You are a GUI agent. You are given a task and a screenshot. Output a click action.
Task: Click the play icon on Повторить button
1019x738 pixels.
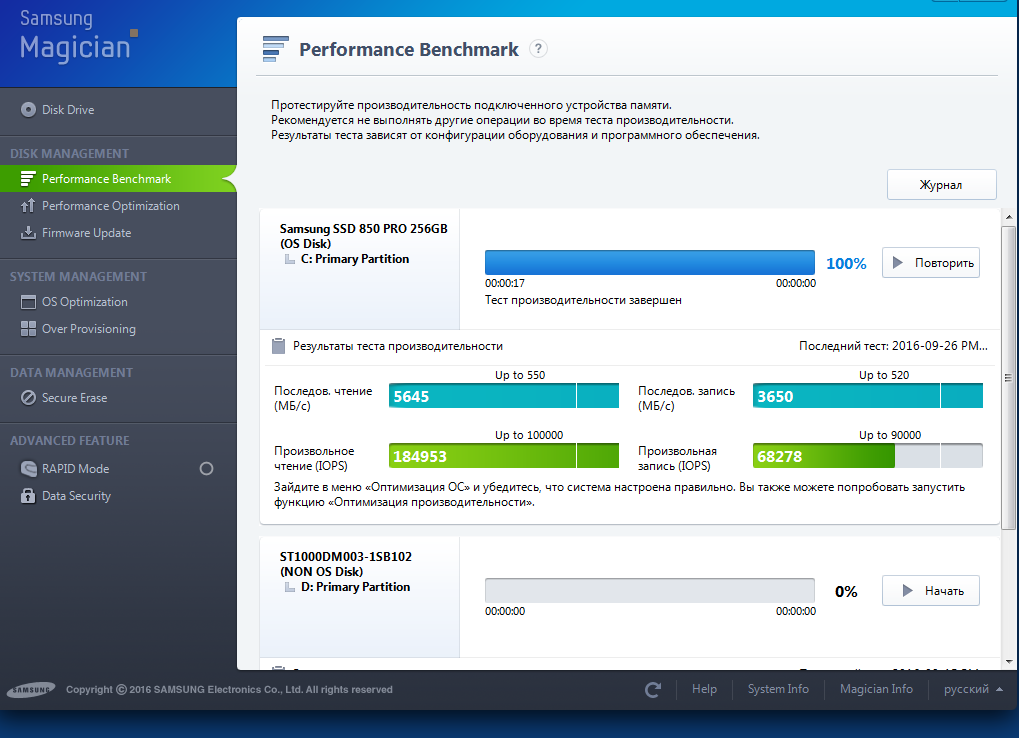[x=897, y=262]
